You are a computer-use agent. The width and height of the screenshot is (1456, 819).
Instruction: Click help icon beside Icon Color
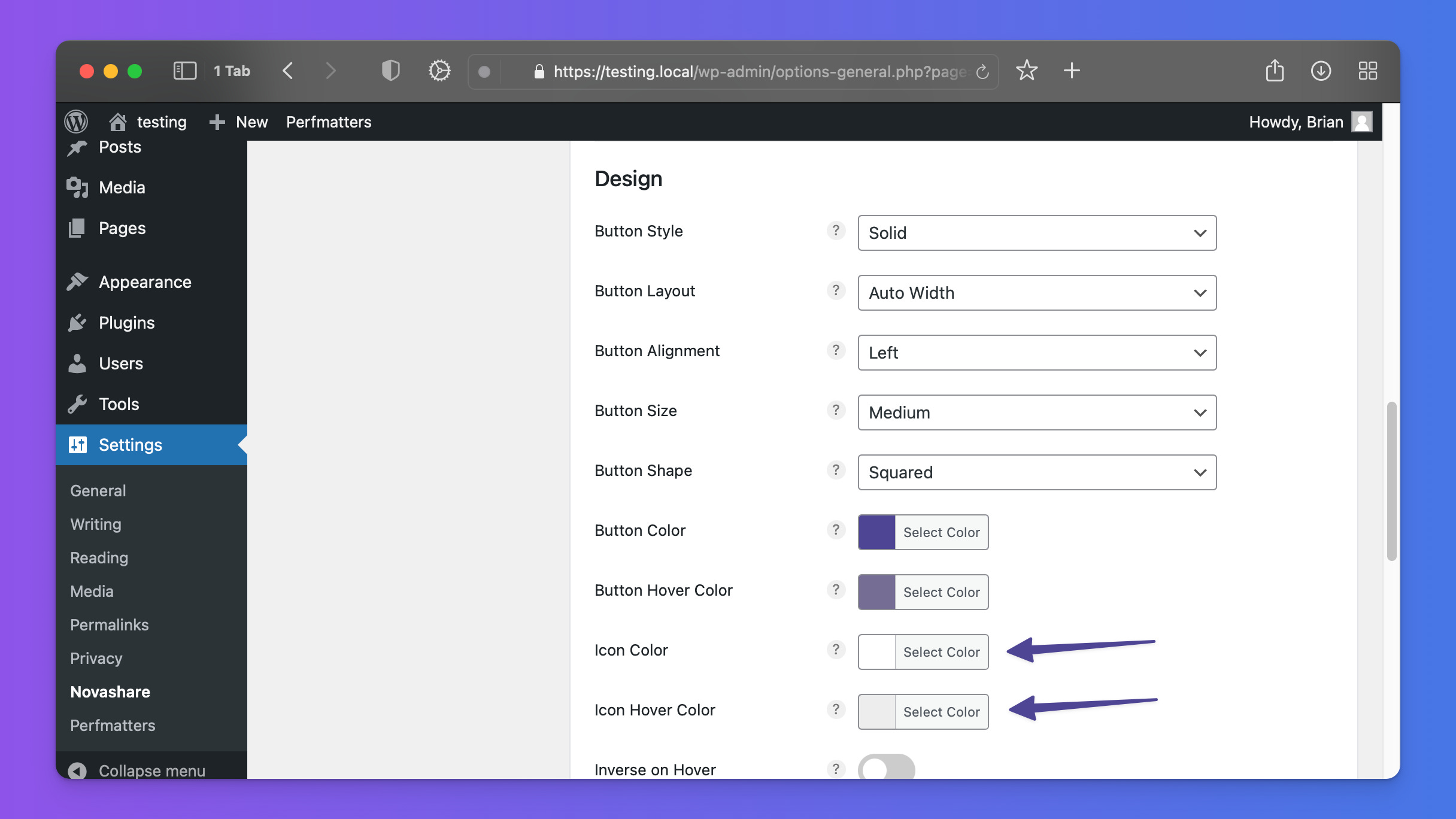pos(836,650)
